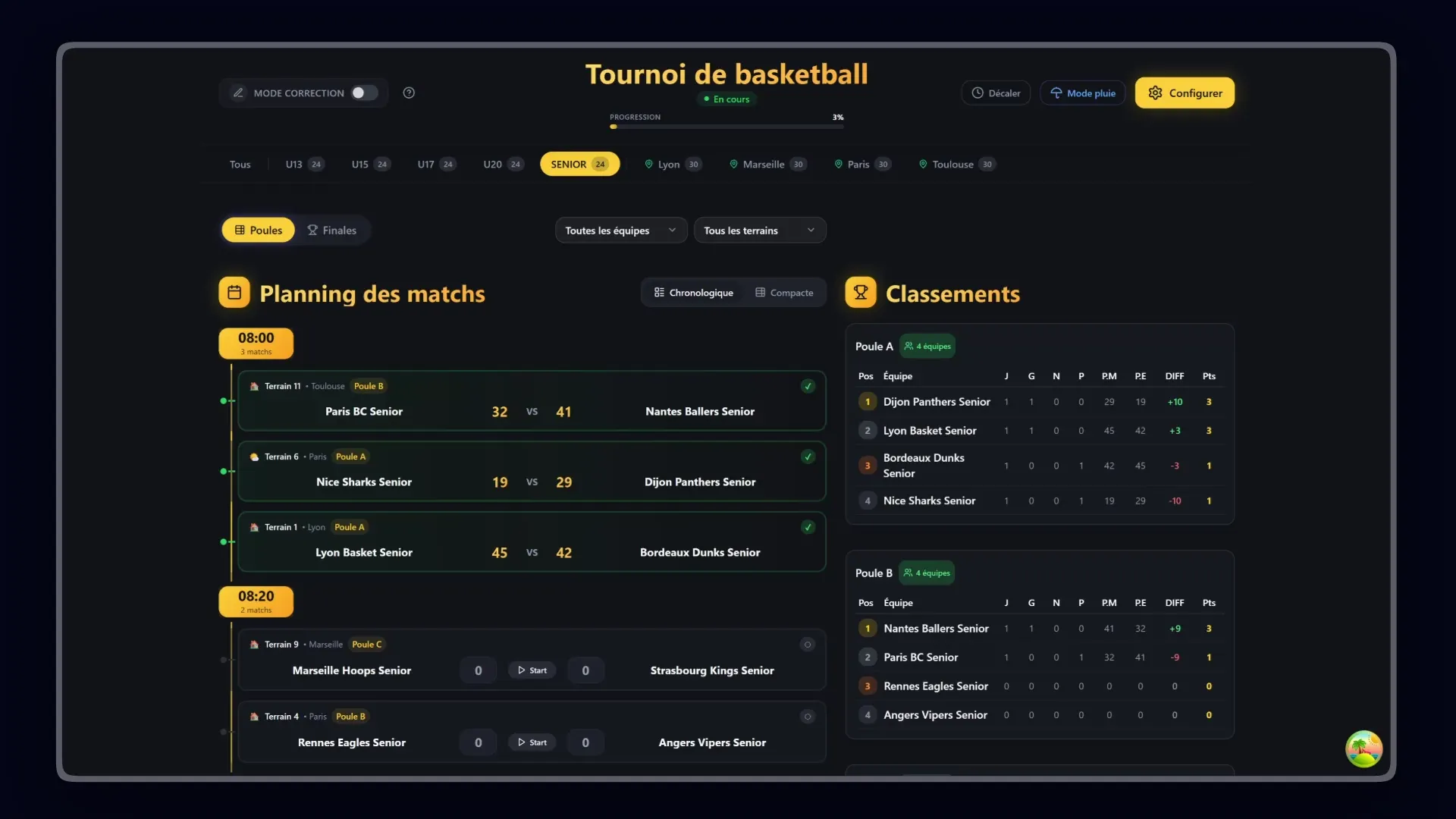Click the calendar icon beside Planning des matchs
Viewport: 1456px width, 819px height.
click(234, 293)
